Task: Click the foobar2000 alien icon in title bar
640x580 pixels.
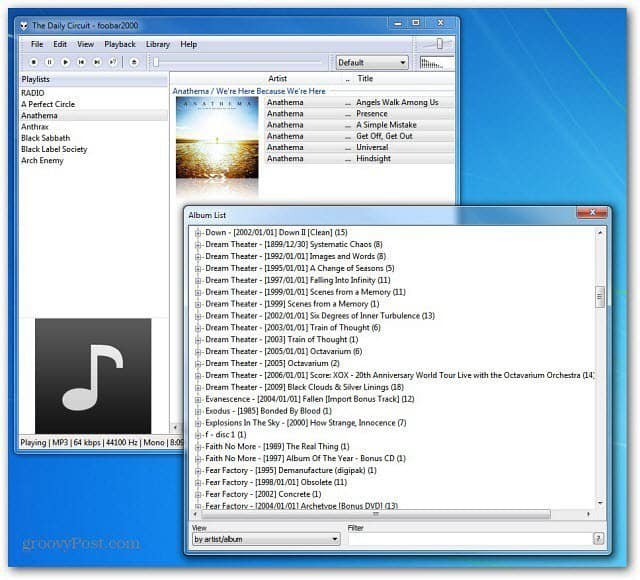Action: tap(24, 26)
